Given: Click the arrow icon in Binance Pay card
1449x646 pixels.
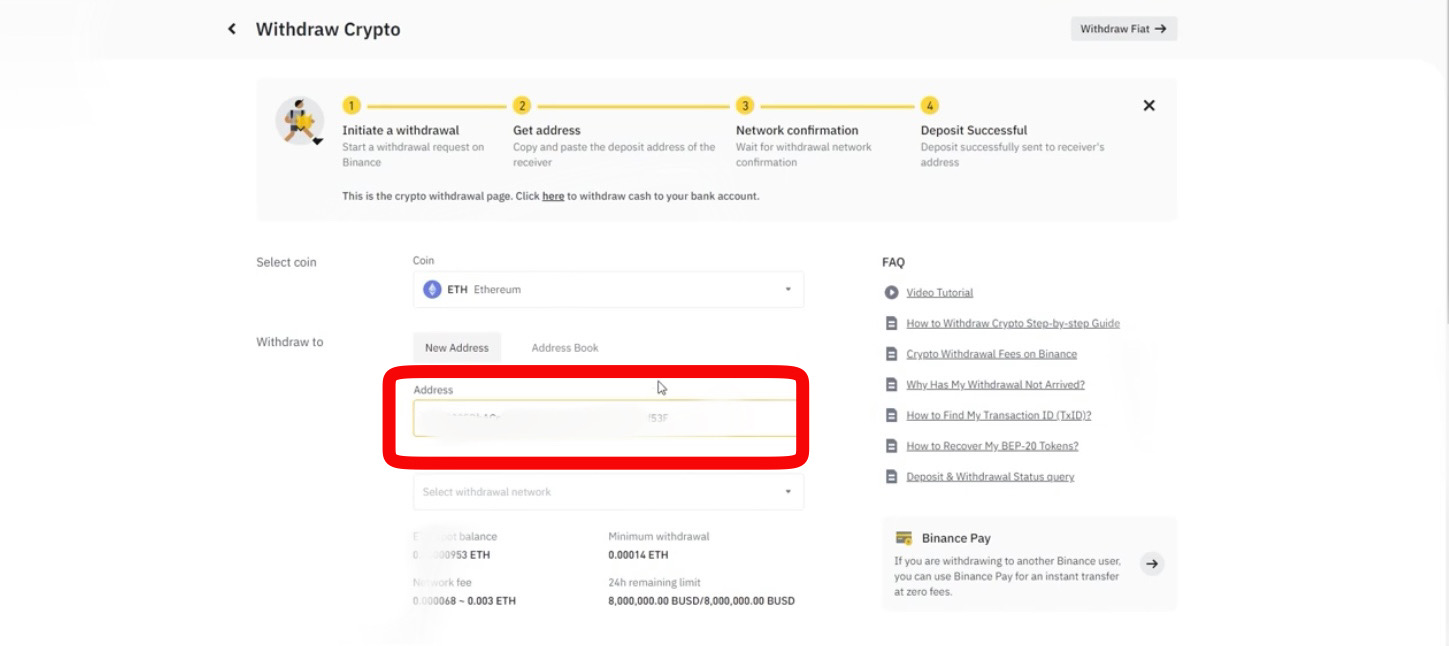Looking at the screenshot, I should point(1152,563).
